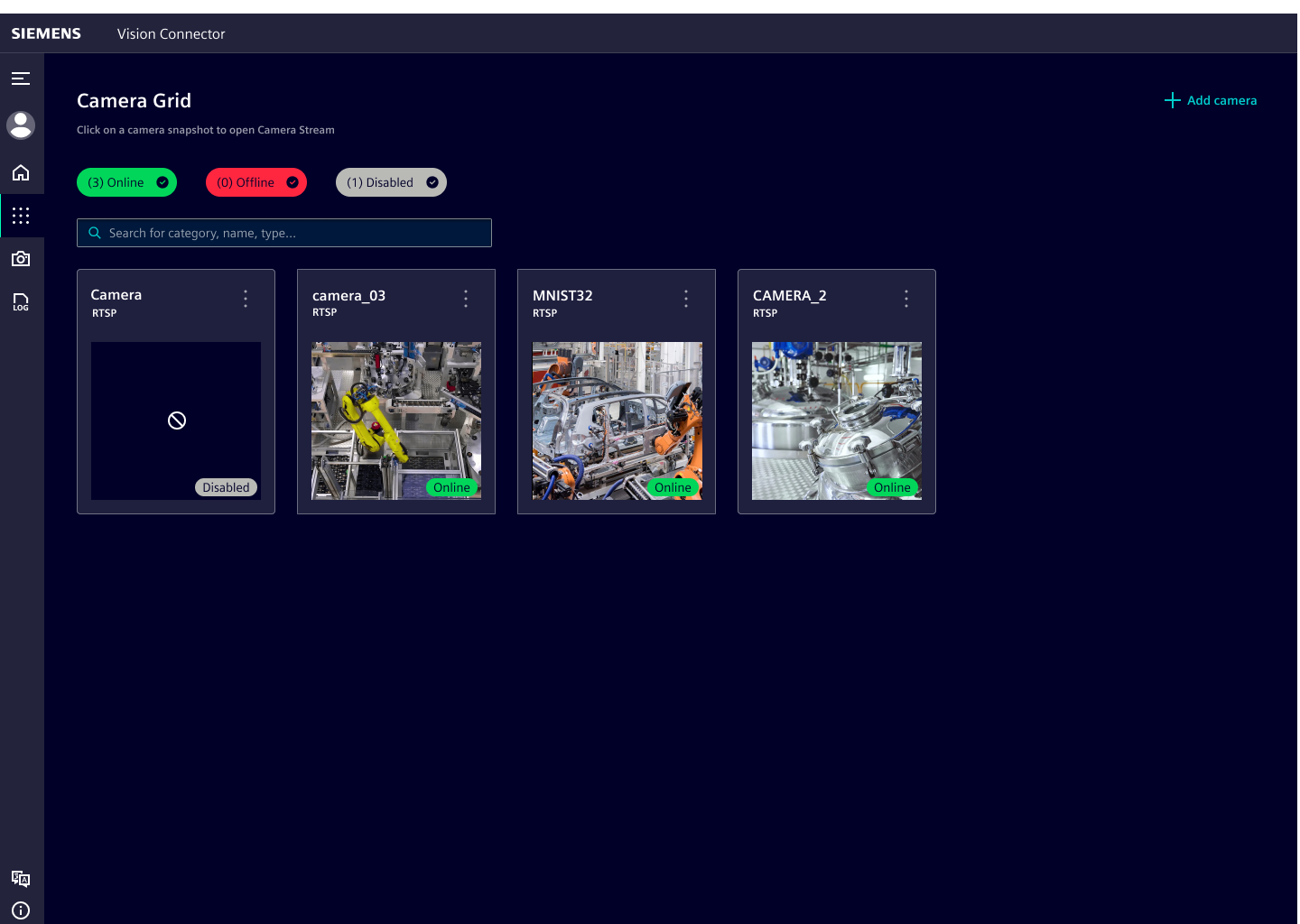Image resolution: width=1300 pixels, height=924 pixels.
Task: Toggle the (0) Offline filter chip
Action: tap(256, 182)
